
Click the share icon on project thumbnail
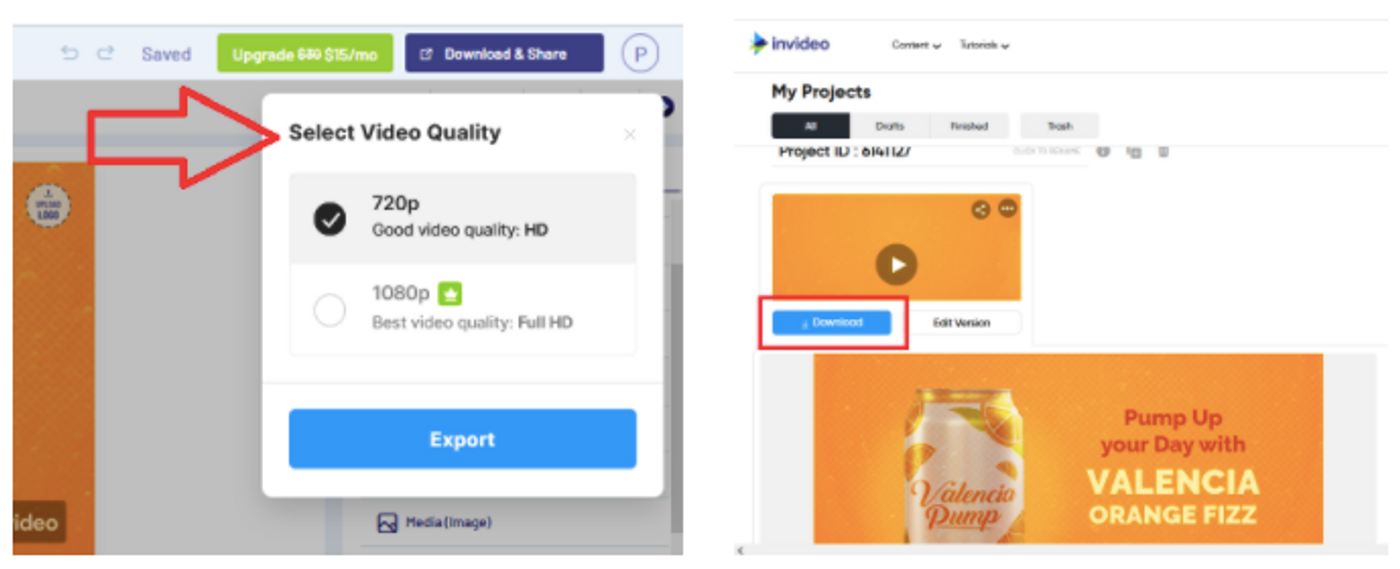point(980,209)
